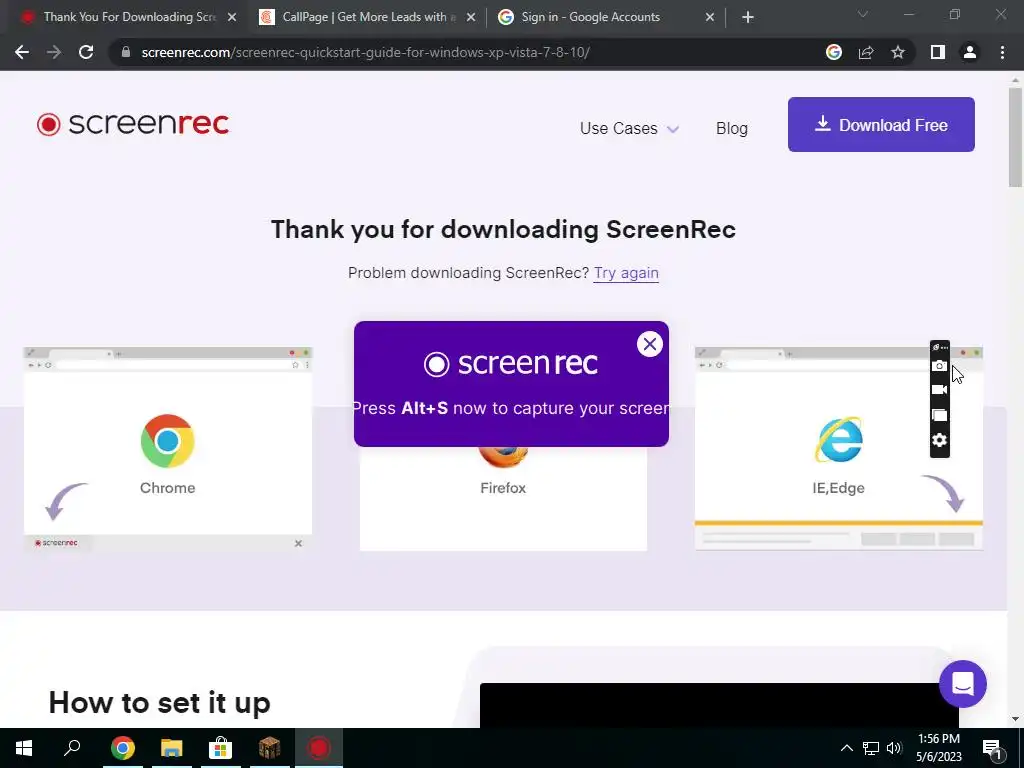Viewport: 1024px width, 768px height.
Task: Click the 'How to set it up' heading
Action: (x=159, y=703)
